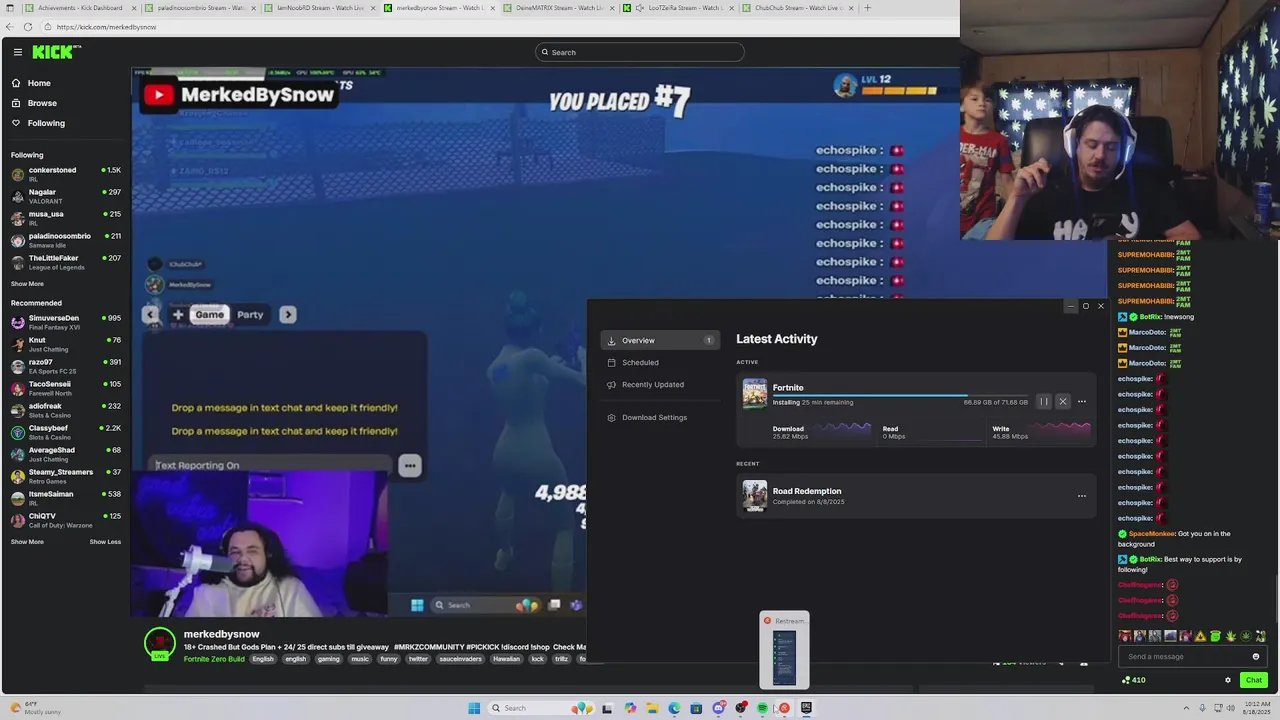Switch to ChubChub Stream browser tab
This screenshot has width=1280, height=720.
[797, 7]
